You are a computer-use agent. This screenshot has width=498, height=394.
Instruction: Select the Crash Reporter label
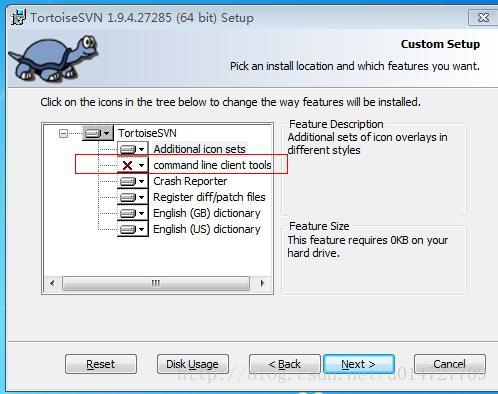tap(190, 181)
